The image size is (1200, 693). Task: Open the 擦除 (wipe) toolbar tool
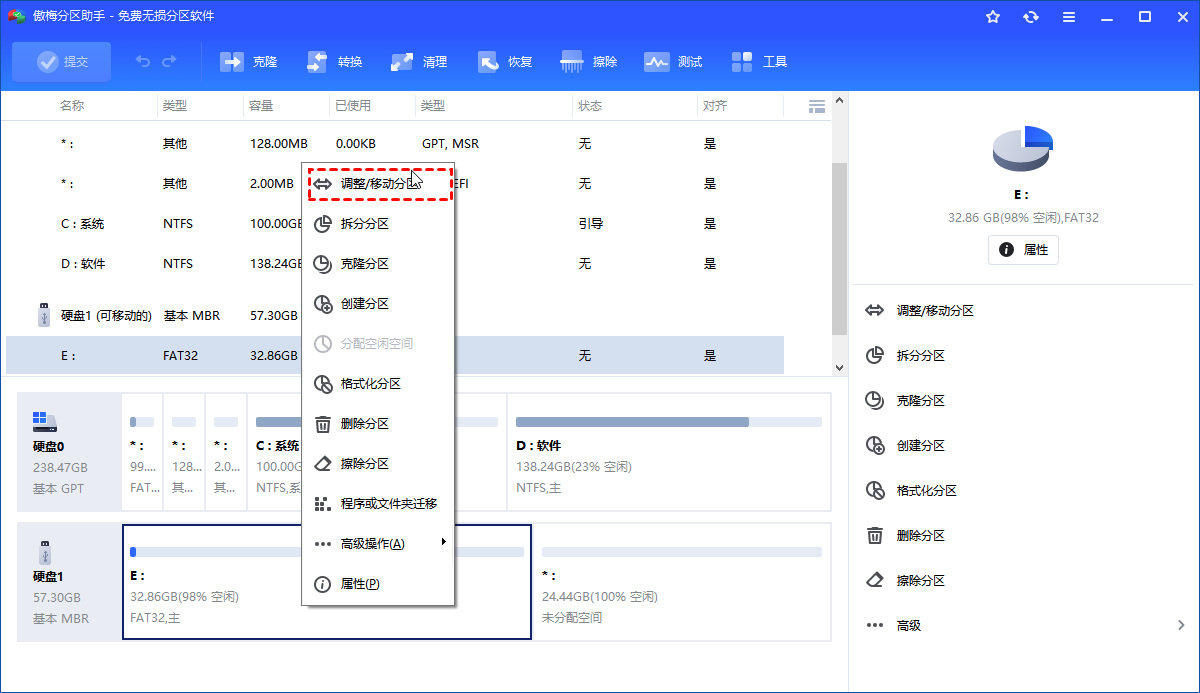click(x=589, y=62)
